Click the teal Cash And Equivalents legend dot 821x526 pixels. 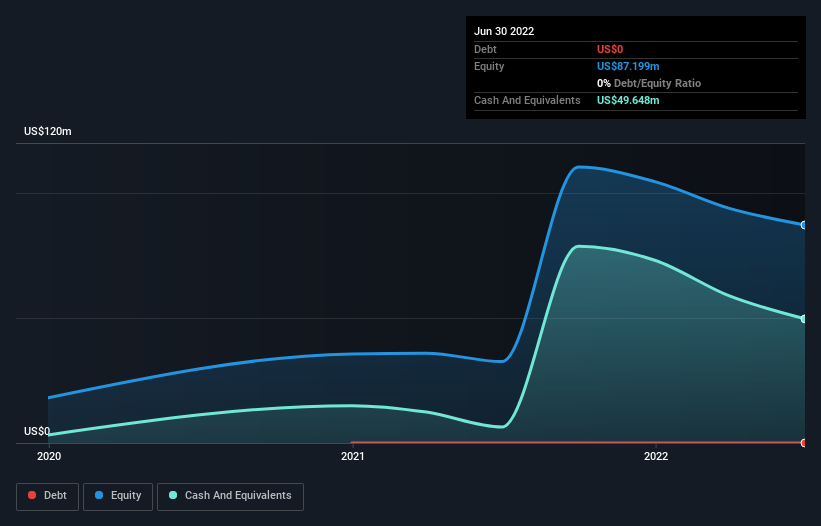tap(173, 495)
